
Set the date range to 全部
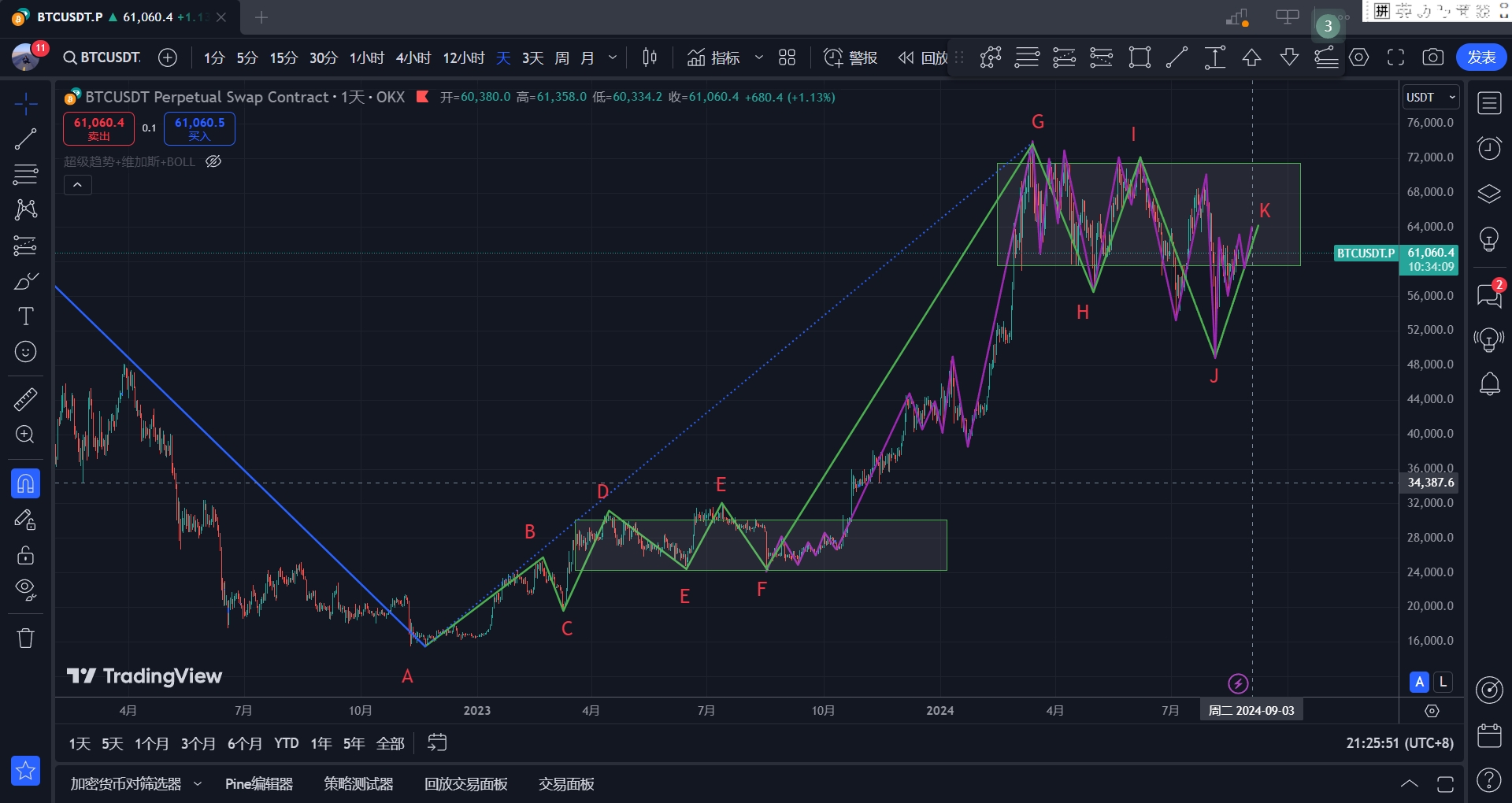(391, 743)
